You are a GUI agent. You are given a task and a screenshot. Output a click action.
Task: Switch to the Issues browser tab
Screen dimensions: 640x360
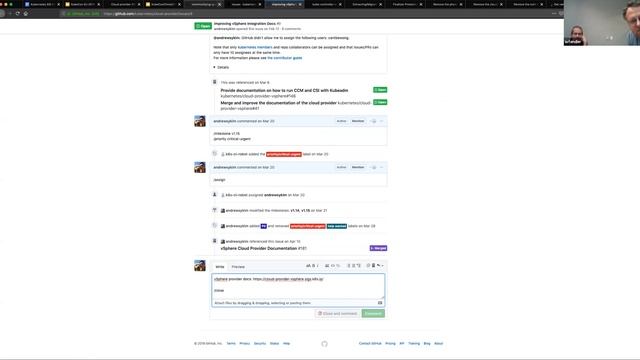[243, 4]
